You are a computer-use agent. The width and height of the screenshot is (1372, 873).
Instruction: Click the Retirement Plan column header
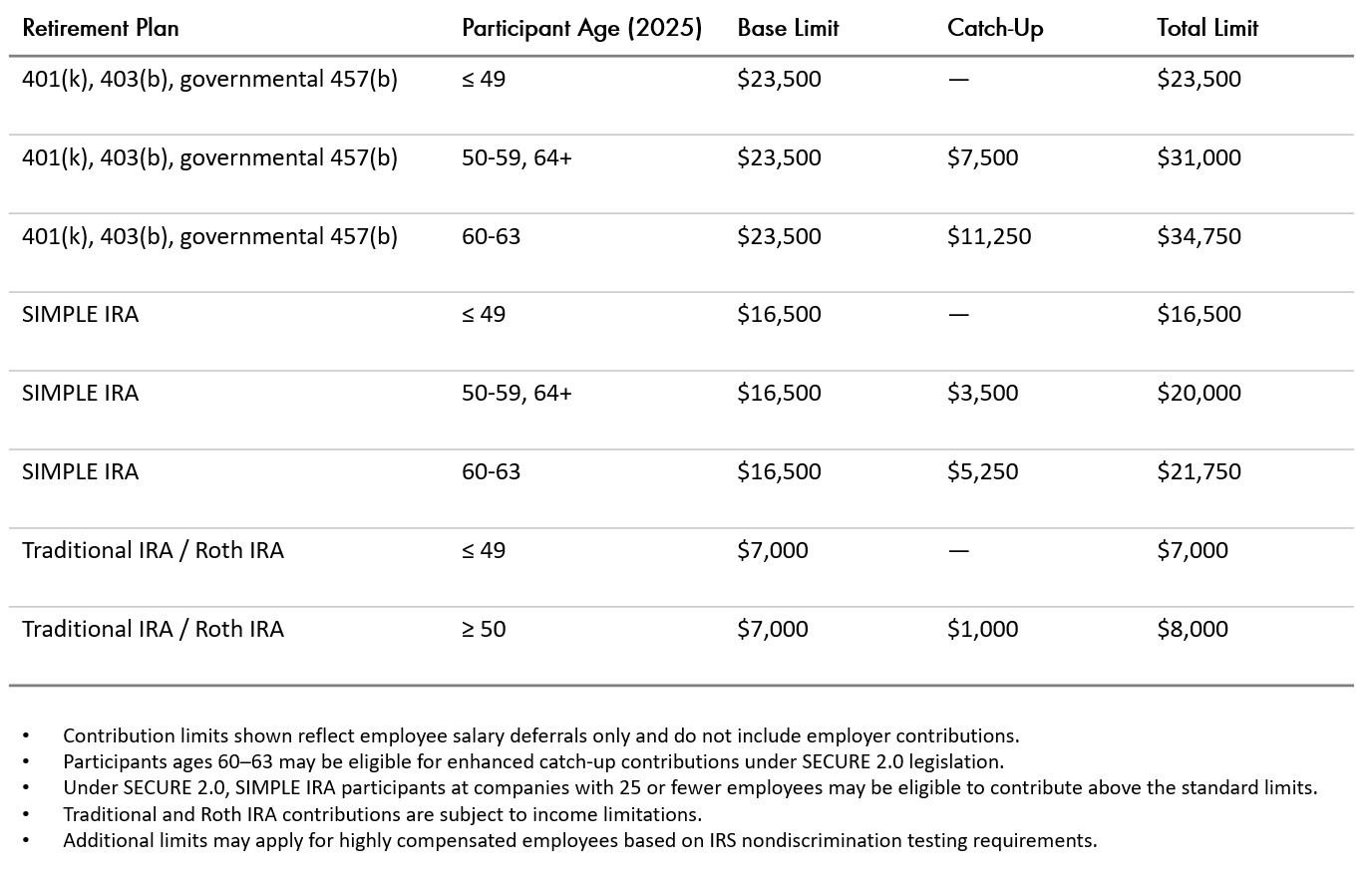[100, 28]
